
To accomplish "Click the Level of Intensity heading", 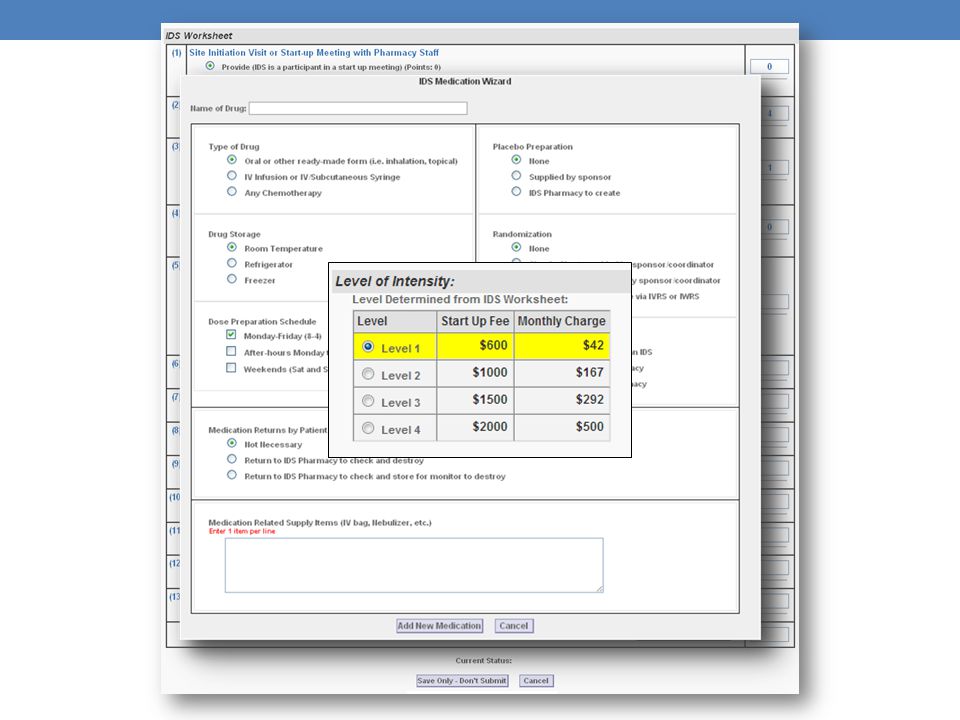I will (x=395, y=281).
